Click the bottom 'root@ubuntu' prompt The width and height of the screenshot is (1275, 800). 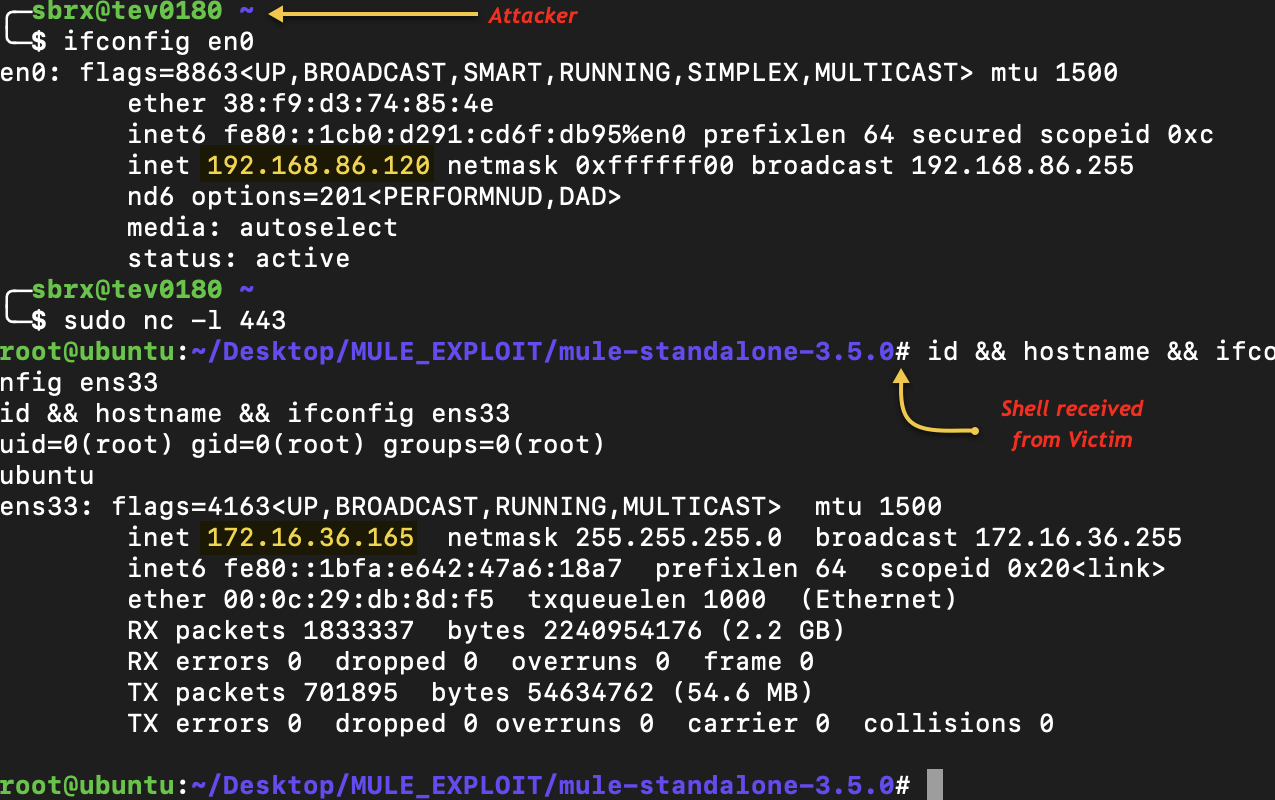[87, 786]
